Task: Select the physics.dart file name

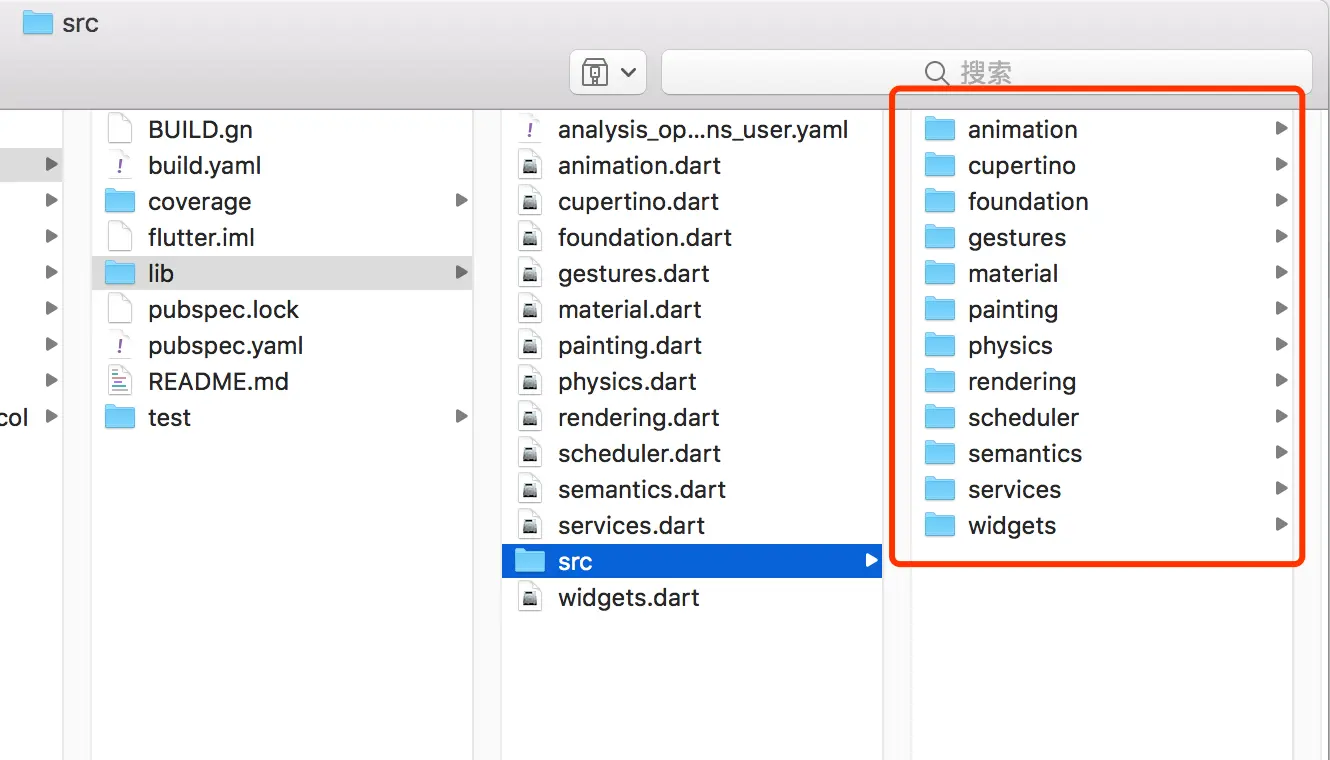Action: (627, 382)
